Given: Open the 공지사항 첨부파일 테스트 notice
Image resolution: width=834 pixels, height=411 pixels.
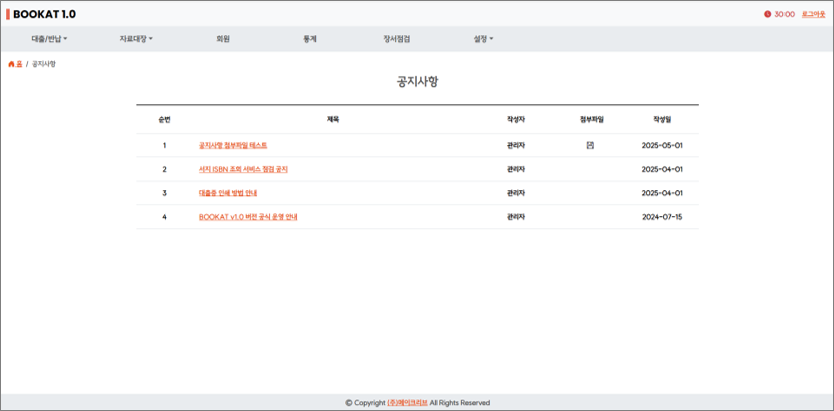Looking at the screenshot, I should (233, 145).
